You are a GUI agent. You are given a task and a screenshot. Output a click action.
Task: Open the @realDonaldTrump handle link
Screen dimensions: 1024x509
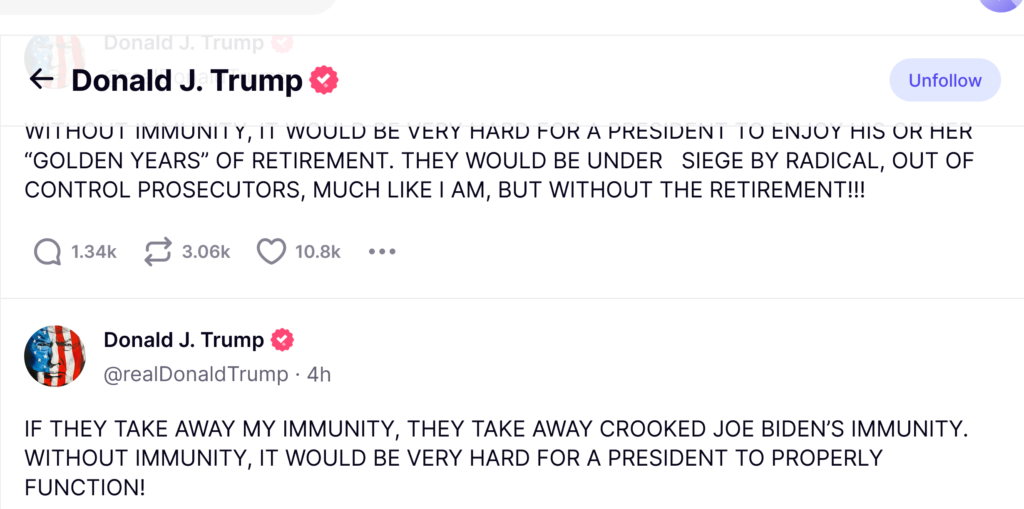(x=195, y=375)
